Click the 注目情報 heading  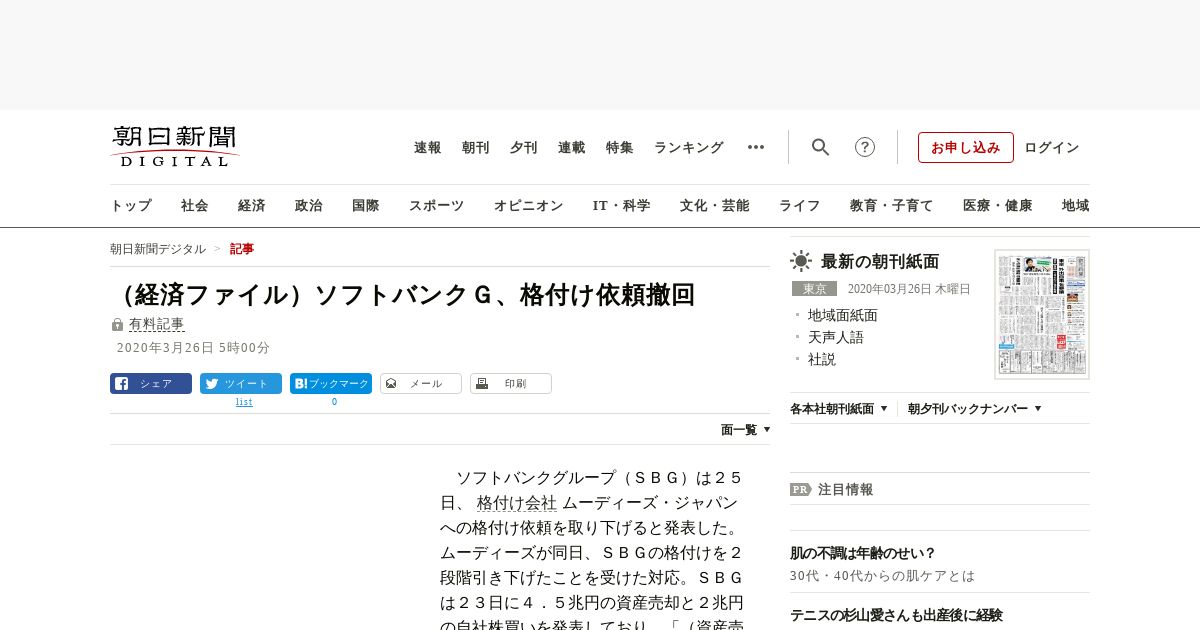point(846,490)
